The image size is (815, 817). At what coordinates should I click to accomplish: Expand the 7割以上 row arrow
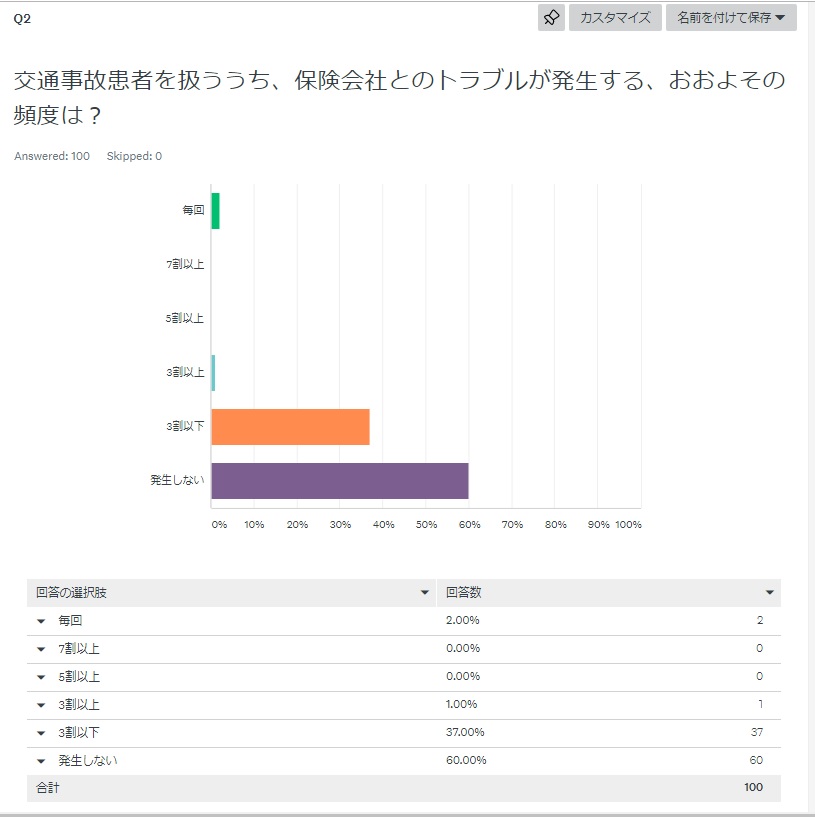(41, 649)
